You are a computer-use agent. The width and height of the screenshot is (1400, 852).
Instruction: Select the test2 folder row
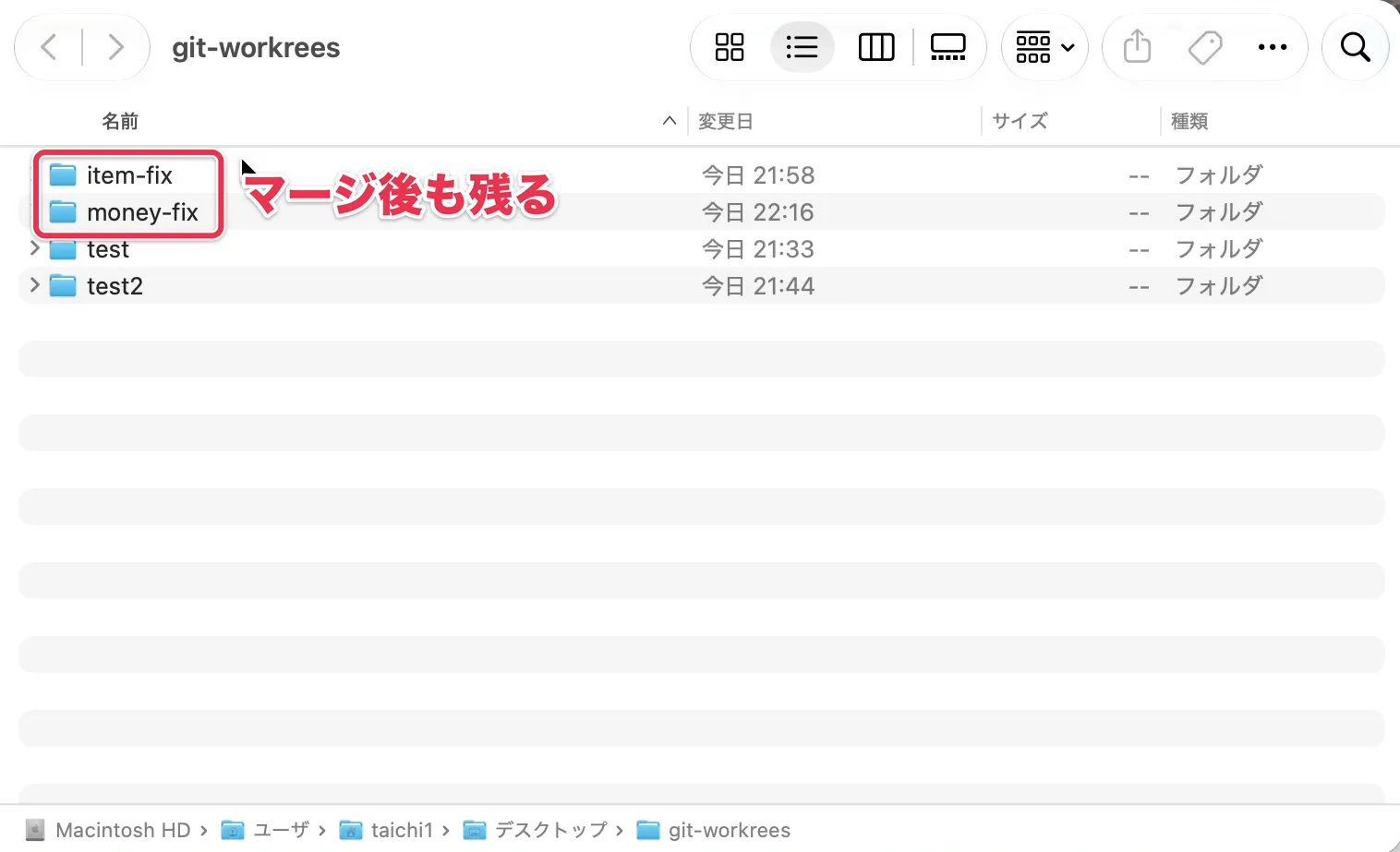click(702, 285)
